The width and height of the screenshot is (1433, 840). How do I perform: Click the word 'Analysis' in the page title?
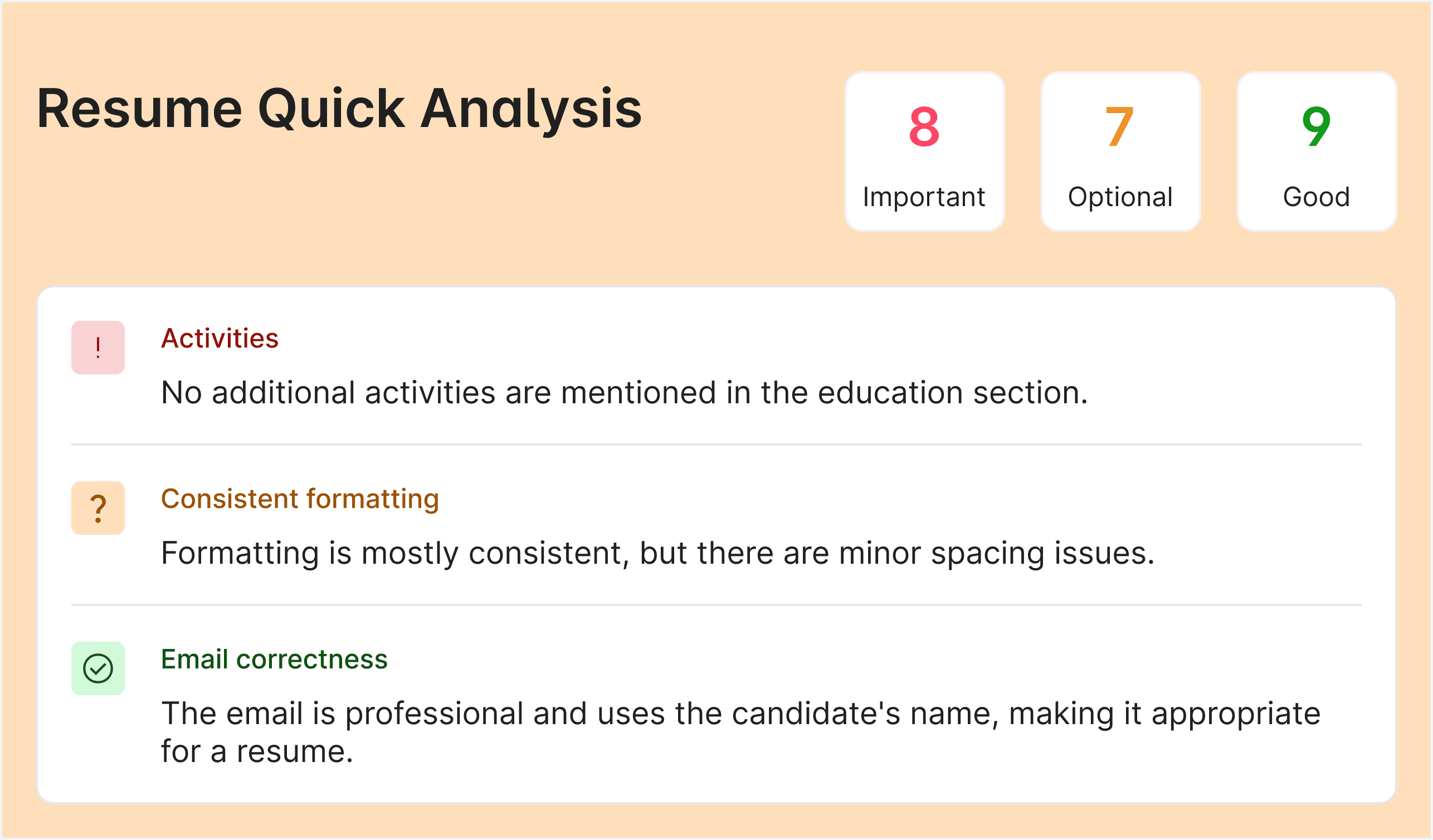[x=531, y=109]
